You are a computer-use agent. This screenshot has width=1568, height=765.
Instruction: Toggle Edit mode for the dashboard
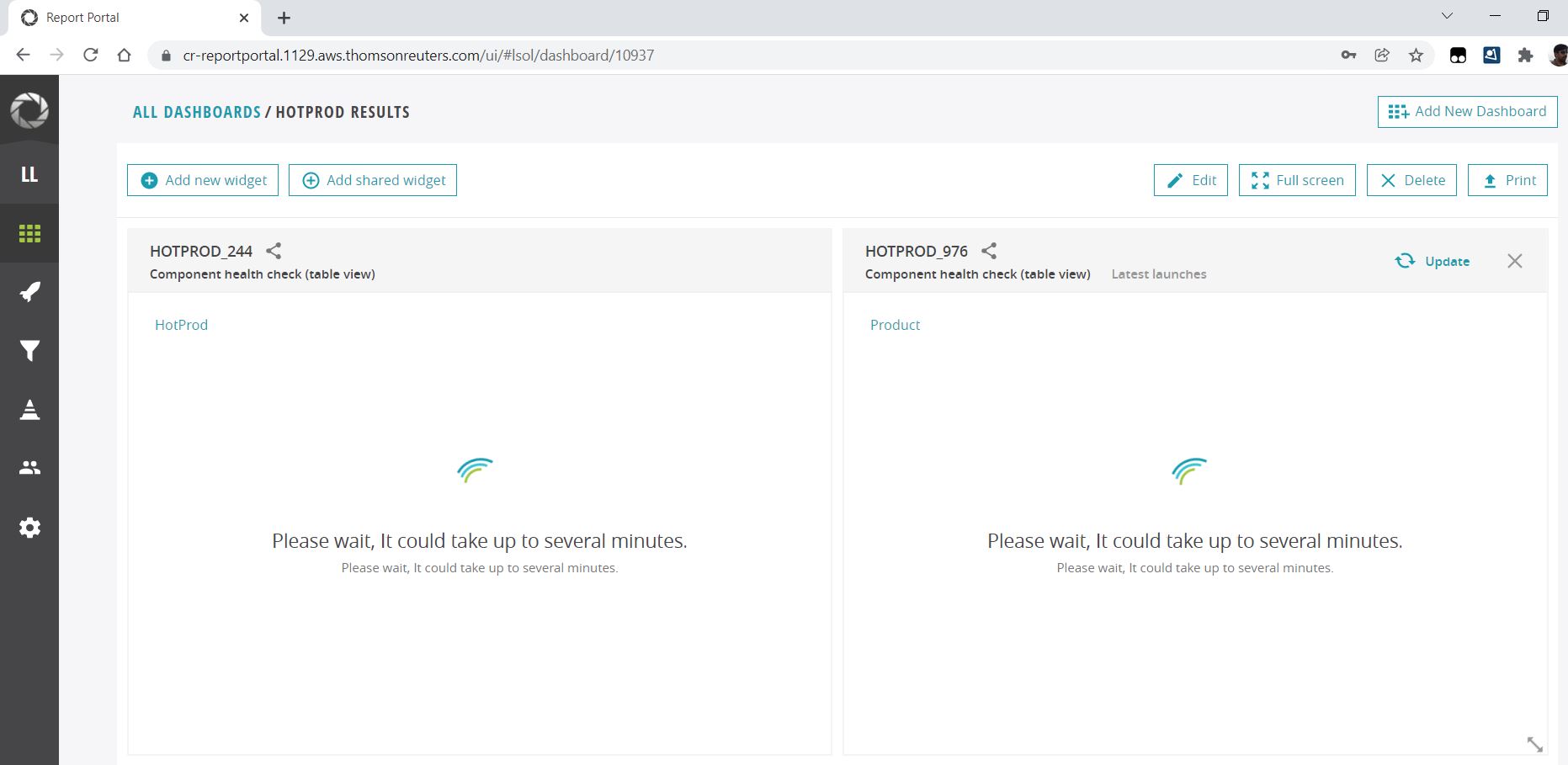point(1190,179)
